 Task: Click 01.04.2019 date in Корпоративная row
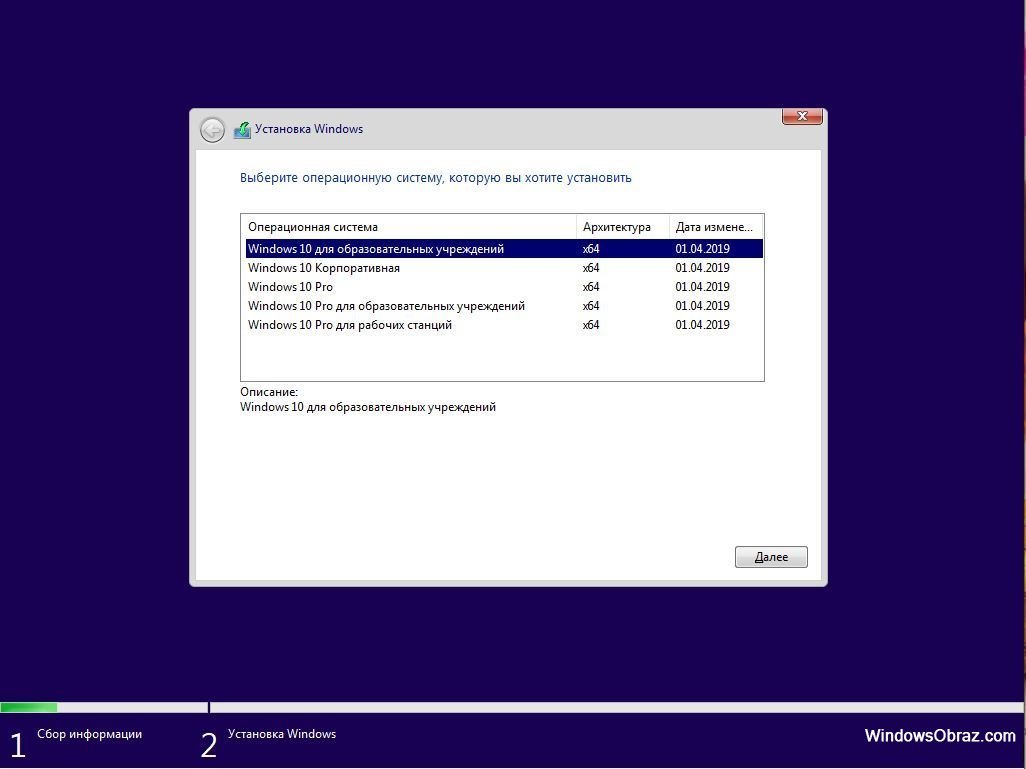tap(702, 268)
